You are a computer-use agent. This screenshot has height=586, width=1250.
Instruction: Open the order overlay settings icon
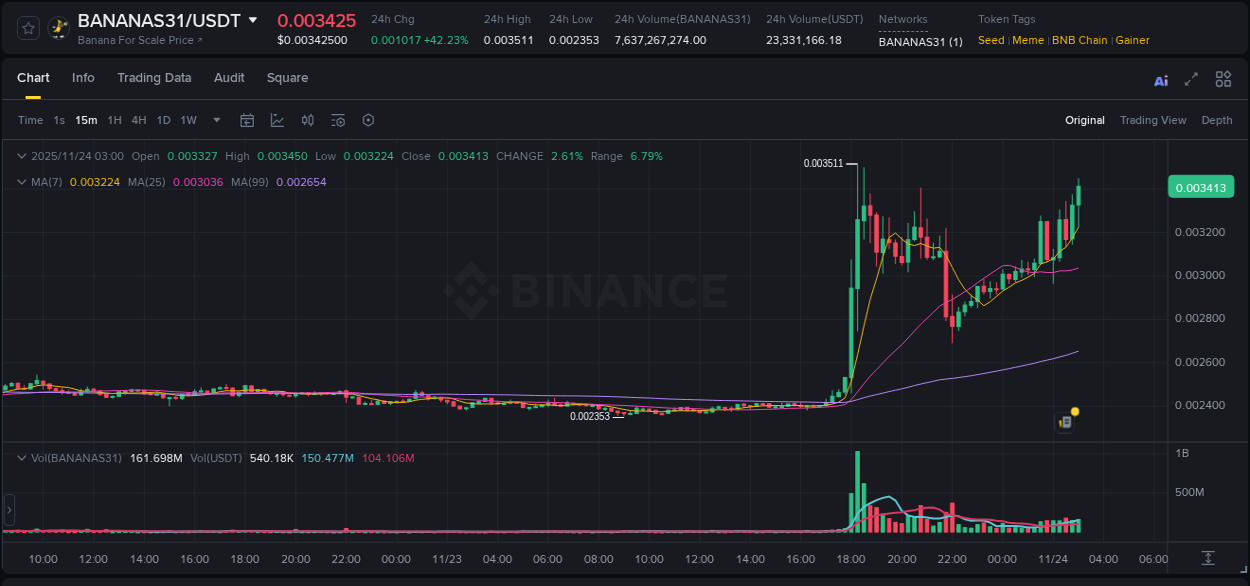coord(338,120)
